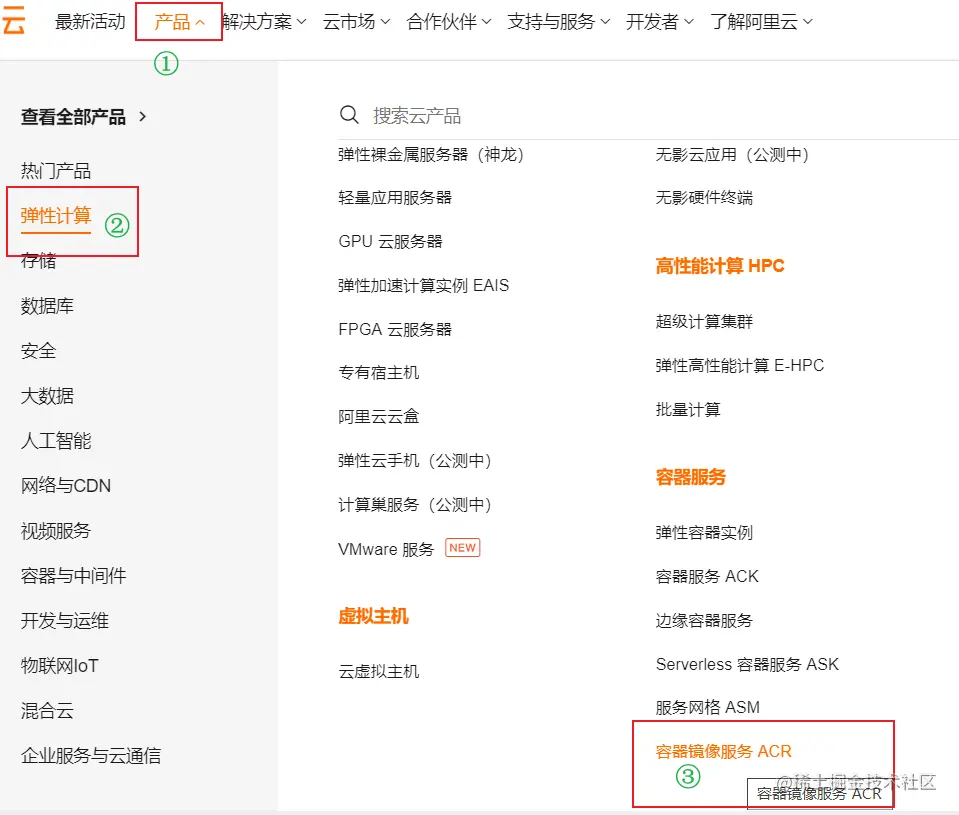
Task: Open 无影云应用（公测中）link
Action: (x=732, y=154)
